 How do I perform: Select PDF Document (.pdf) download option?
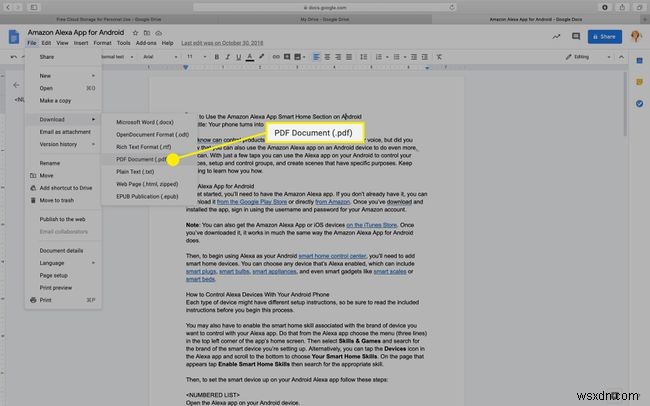141,159
